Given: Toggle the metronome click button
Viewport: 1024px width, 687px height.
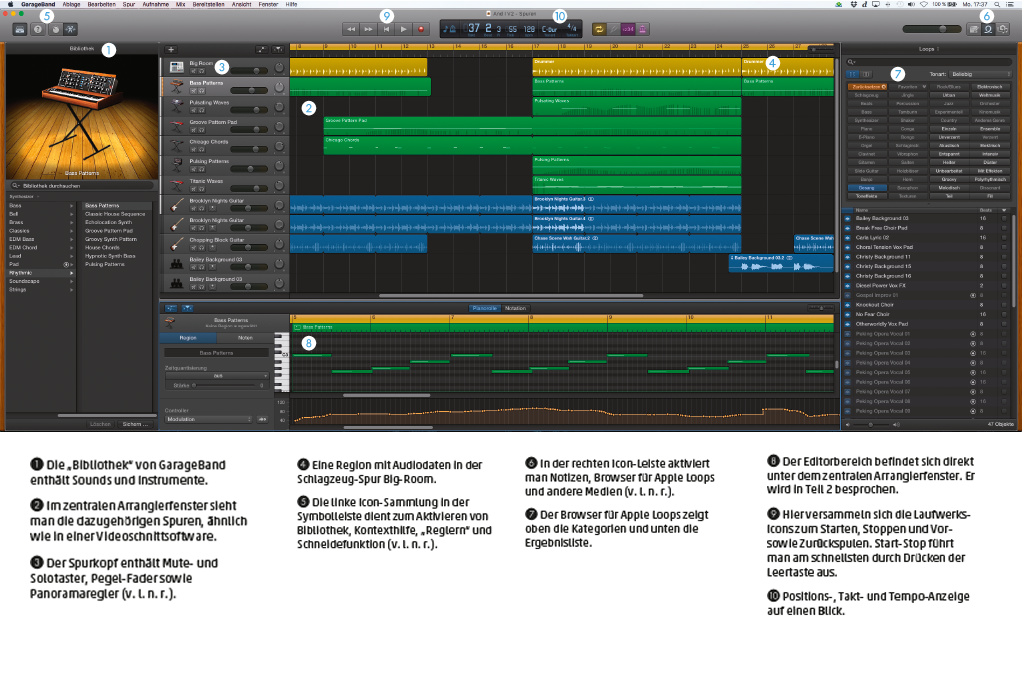Looking at the screenshot, I should [642, 30].
